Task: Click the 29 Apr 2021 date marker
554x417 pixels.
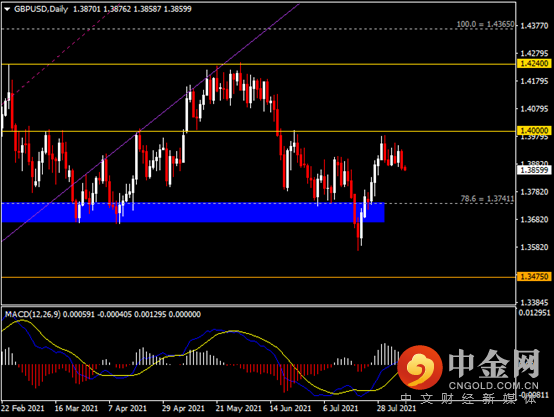Action: [183, 408]
